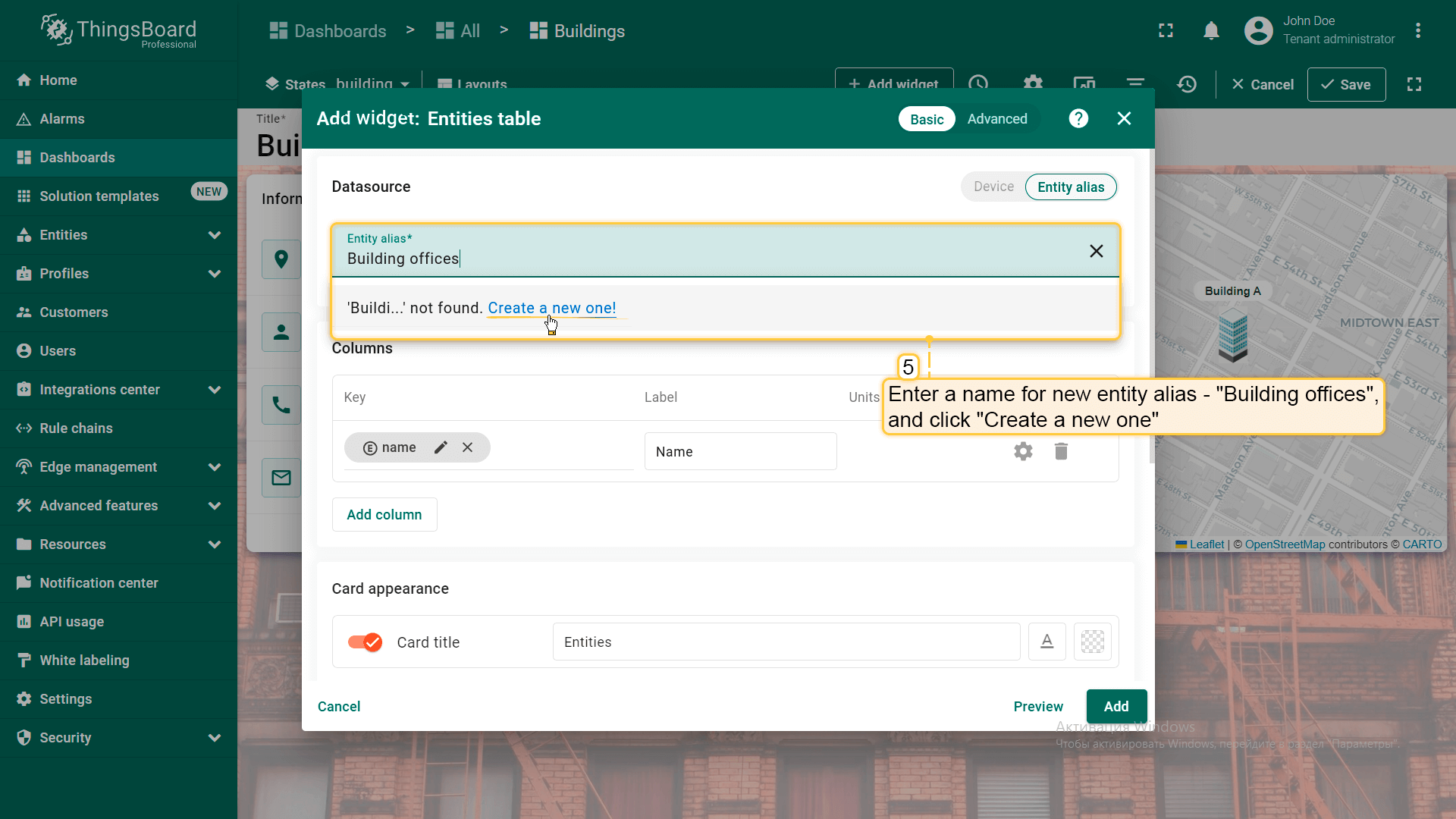Expand Advanced features in sidebar

tap(215, 506)
